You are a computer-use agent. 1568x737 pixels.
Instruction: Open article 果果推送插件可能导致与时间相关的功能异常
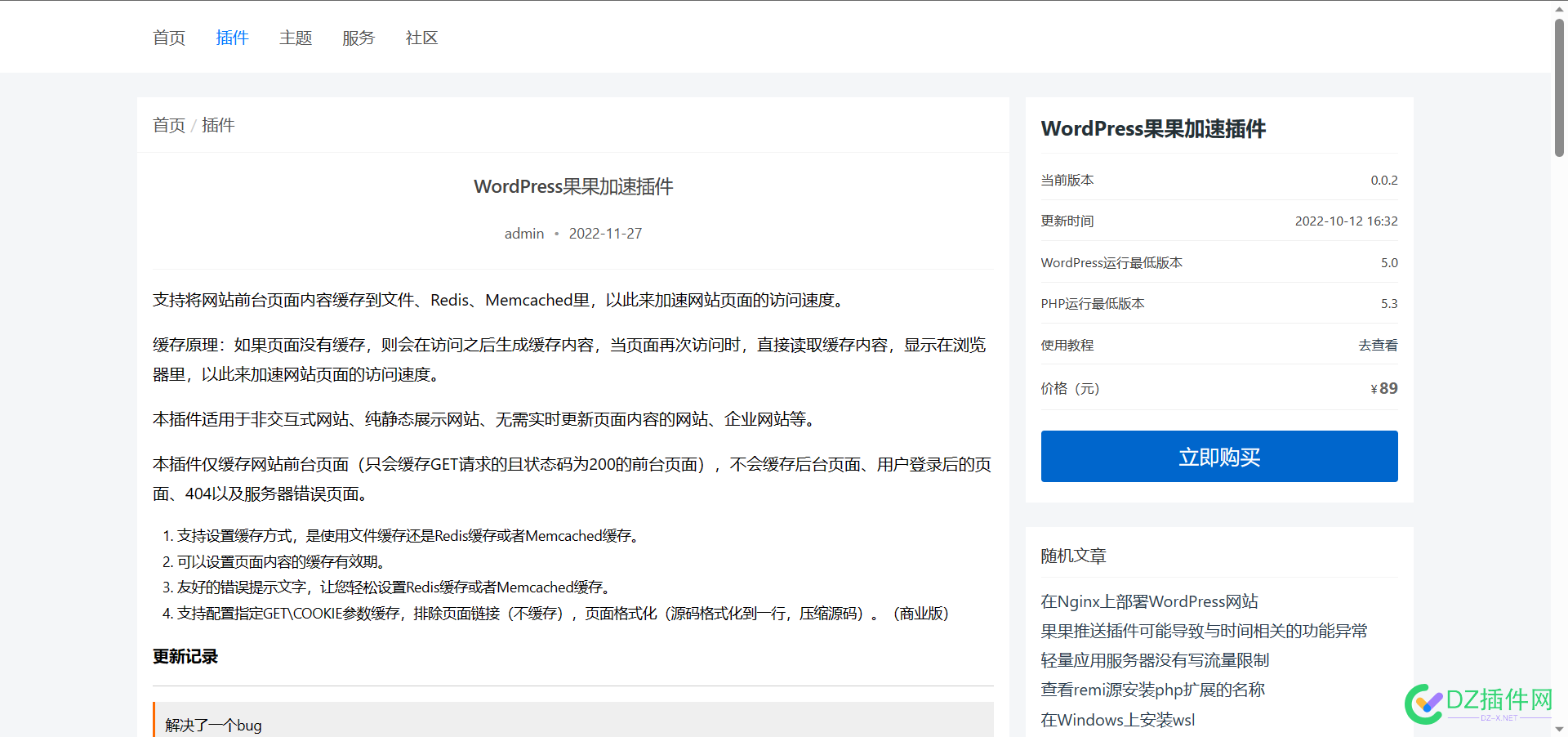pos(1204,631)
